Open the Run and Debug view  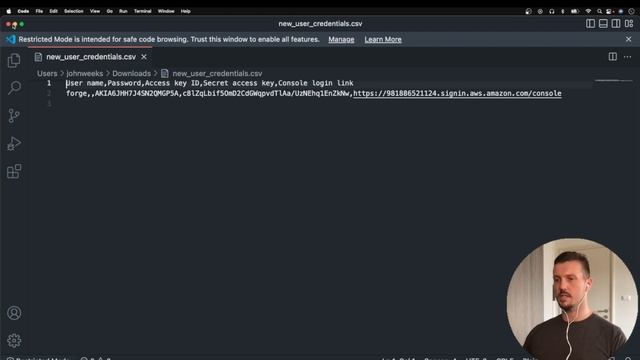(x=14, y=144)
